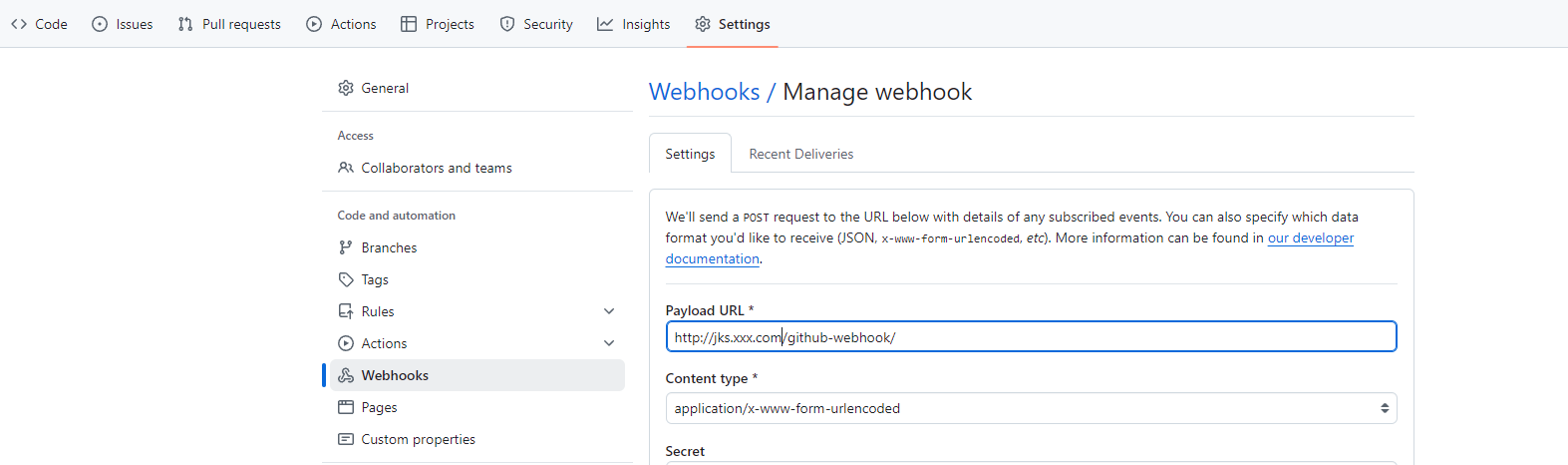Click the 'Content type *' label
Screen dimensions: 1568x465
(x=712, y=378)
